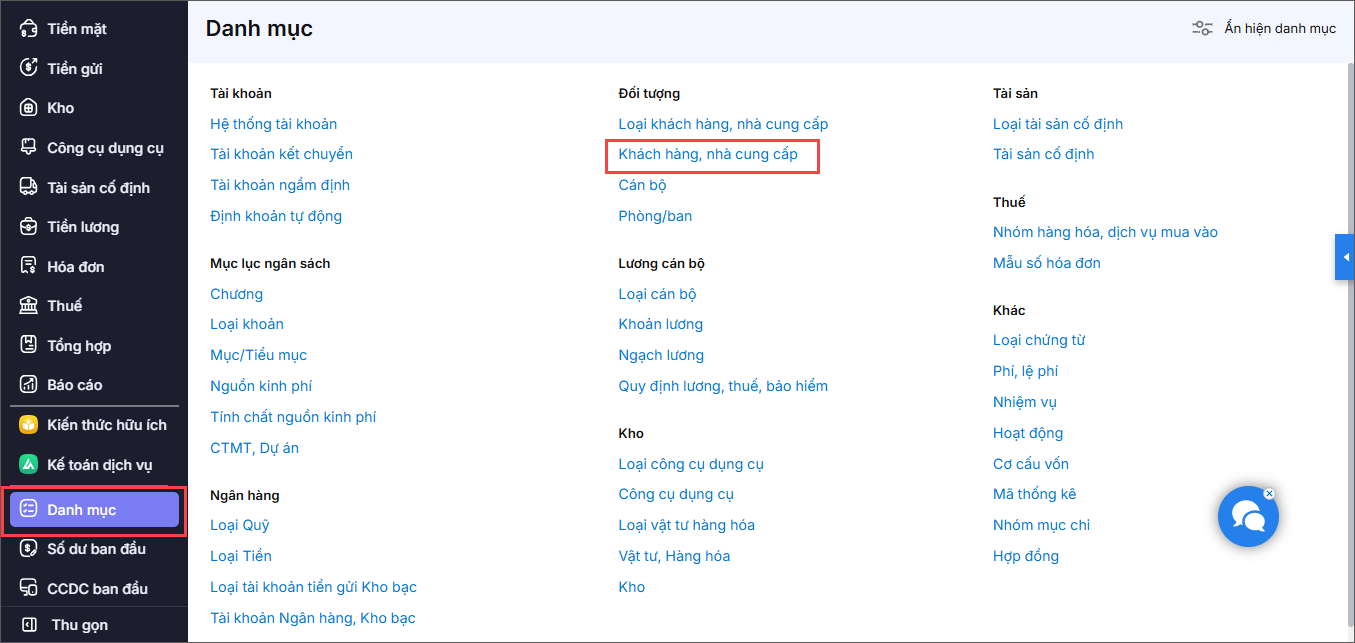Open Hợp đồng link under Khác
Screen dimensions: 1355x643
tap(1026, 556)
